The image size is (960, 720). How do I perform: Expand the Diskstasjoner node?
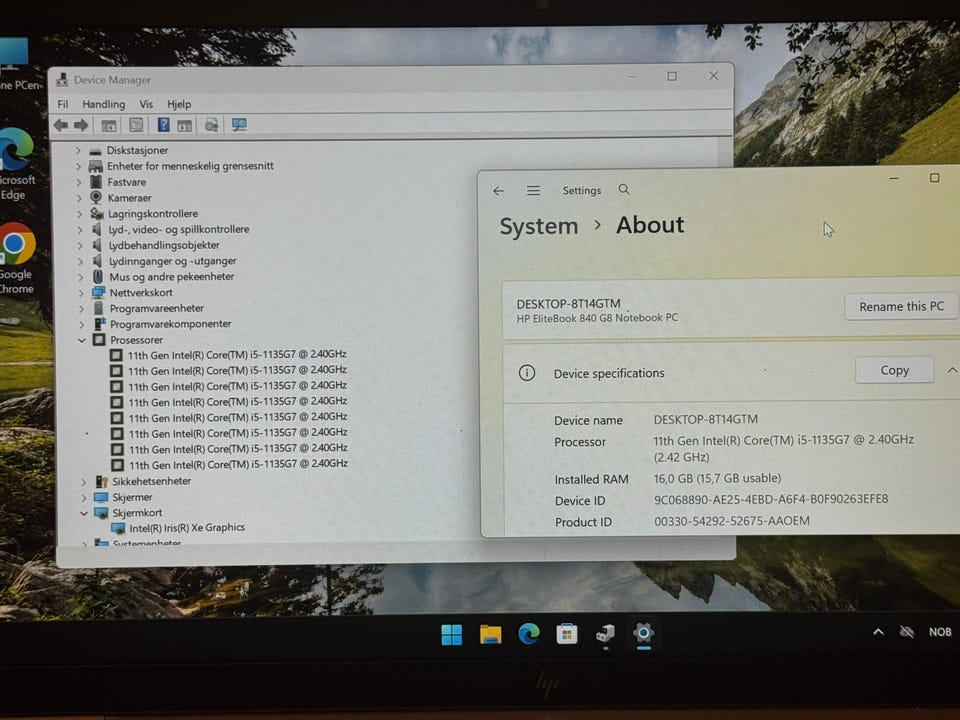[78, 150]
